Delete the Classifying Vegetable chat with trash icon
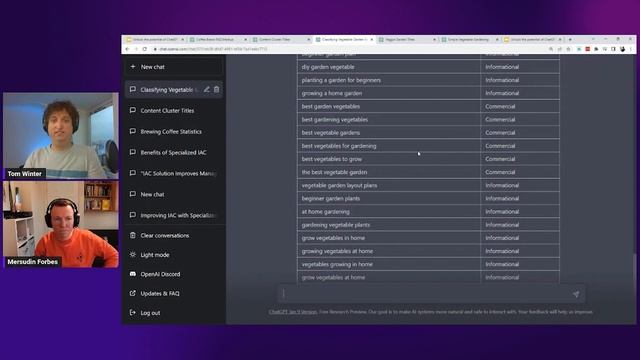 tap(216, 89)
